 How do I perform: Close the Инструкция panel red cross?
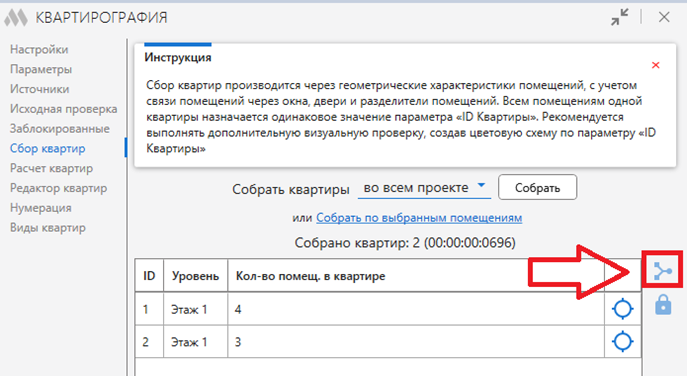(x=655, y=65)
